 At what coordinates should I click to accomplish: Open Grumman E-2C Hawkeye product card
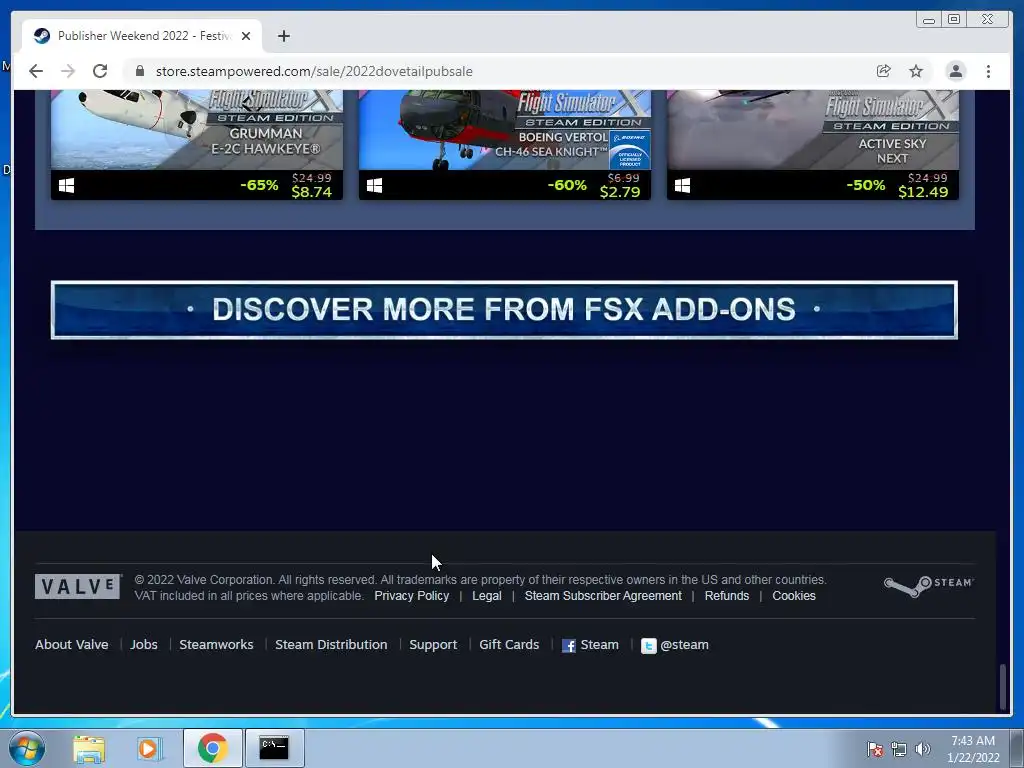(197, 144)
